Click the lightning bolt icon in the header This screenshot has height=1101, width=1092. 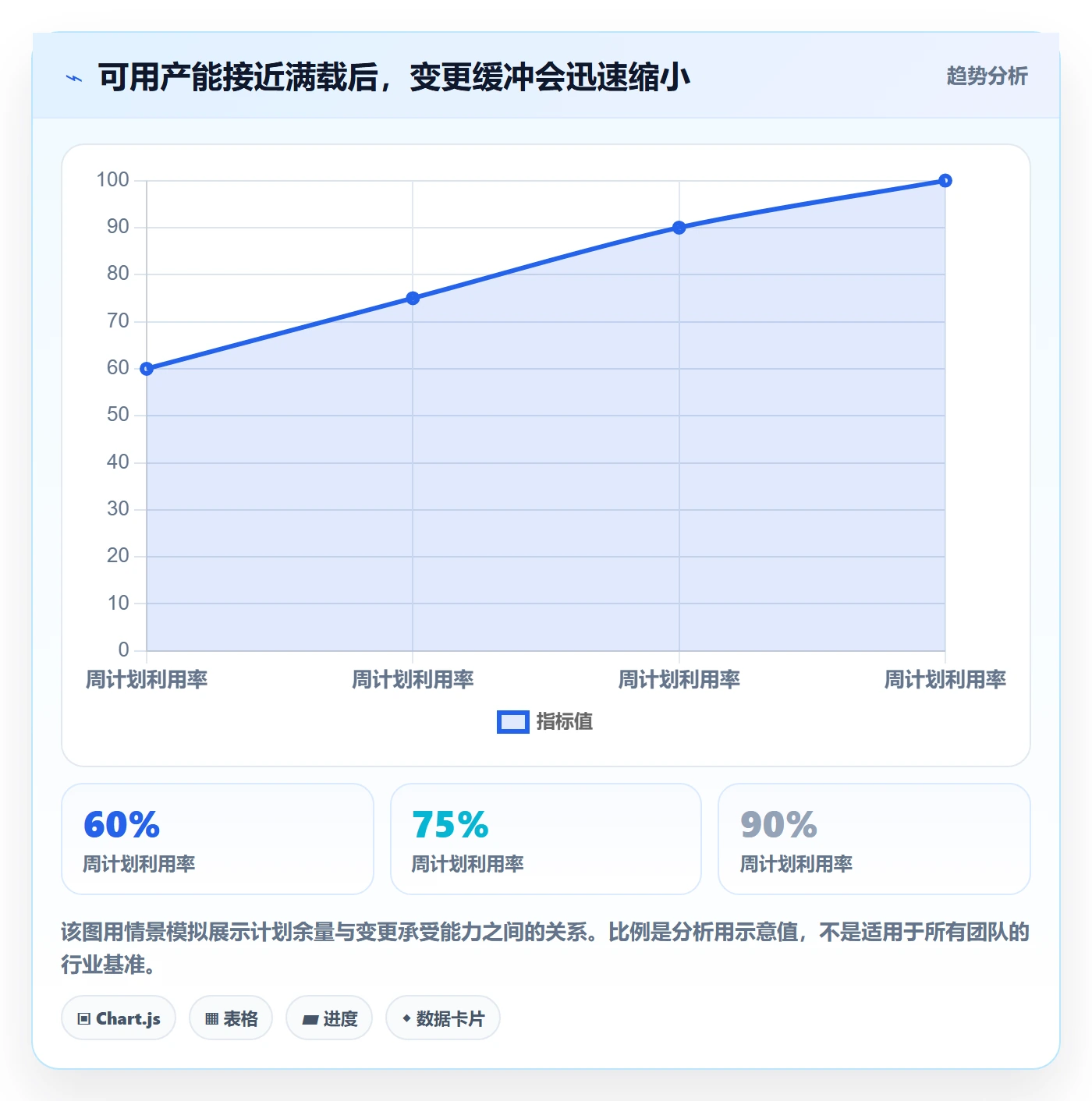[74, 78]
